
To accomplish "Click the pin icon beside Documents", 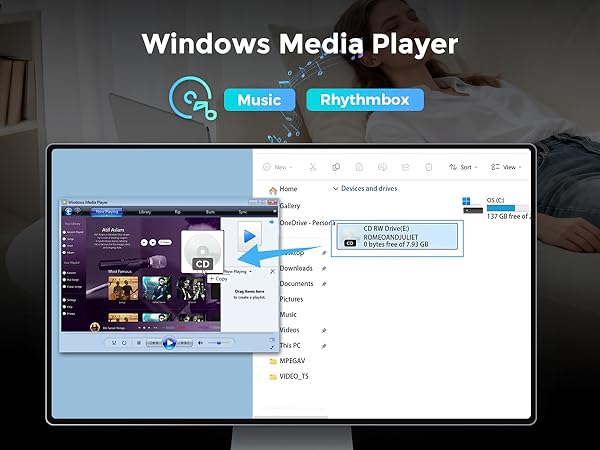I will coord(324,284).
